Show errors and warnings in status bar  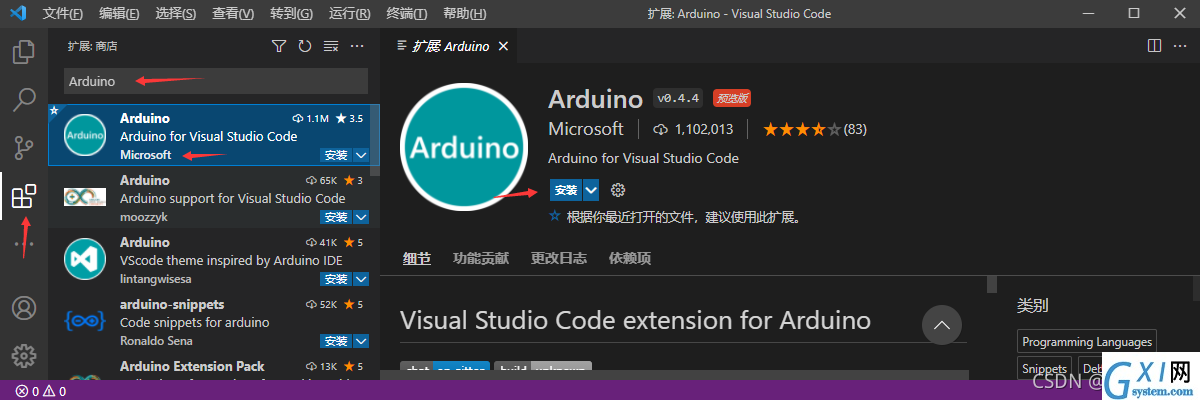coord(41,391)
